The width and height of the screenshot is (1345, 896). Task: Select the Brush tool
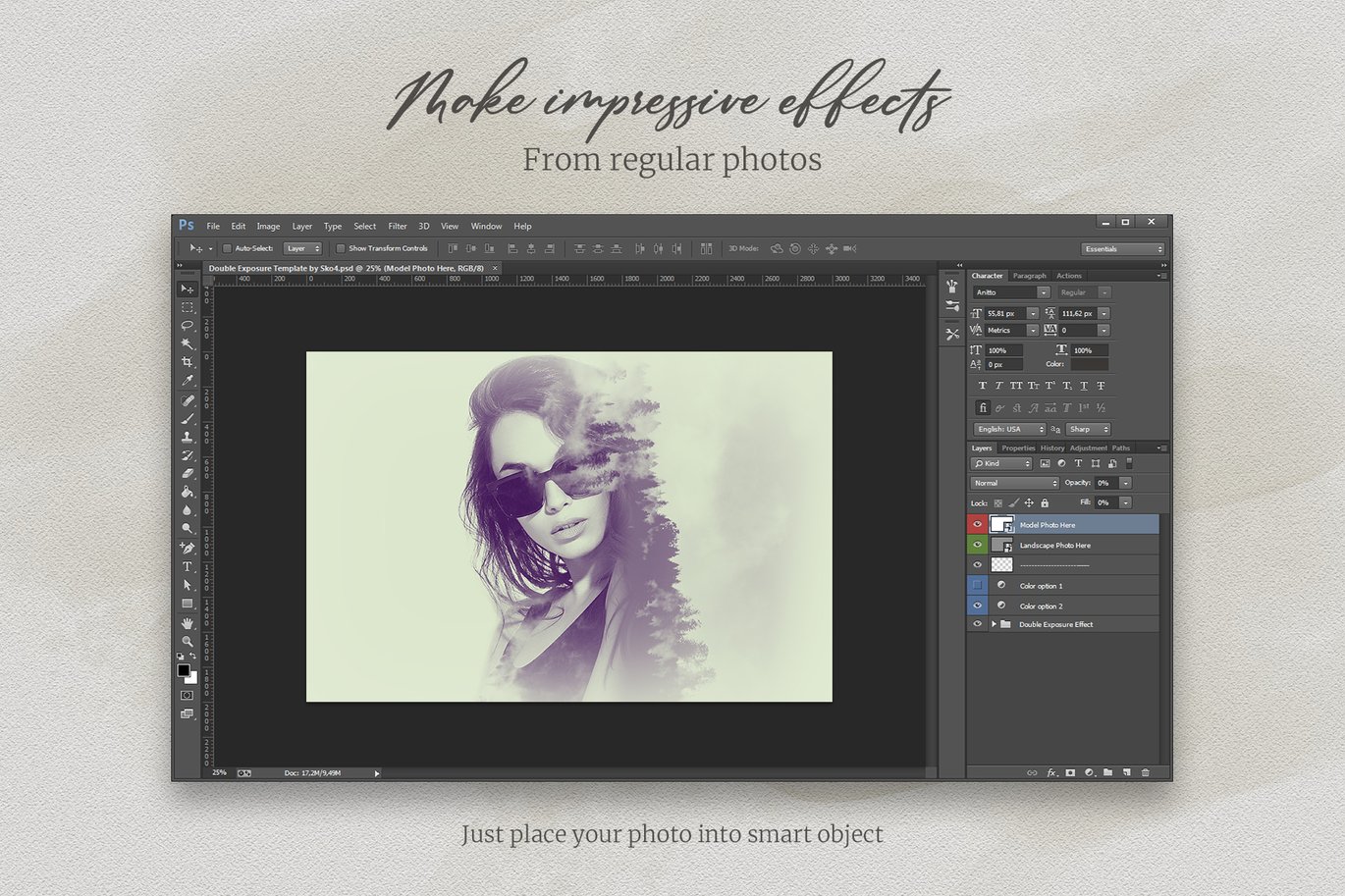[x=187, y=419]
